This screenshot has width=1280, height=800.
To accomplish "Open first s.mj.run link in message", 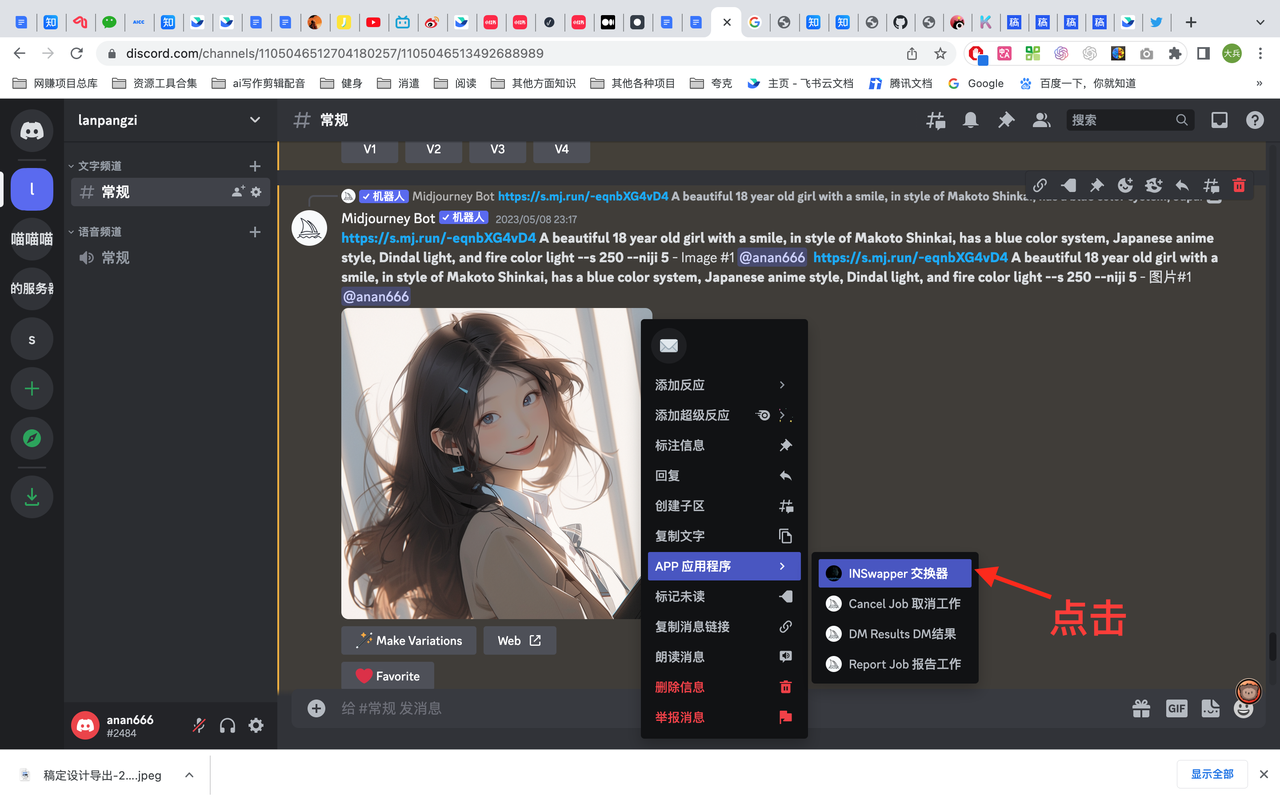I will coord(439,238).
